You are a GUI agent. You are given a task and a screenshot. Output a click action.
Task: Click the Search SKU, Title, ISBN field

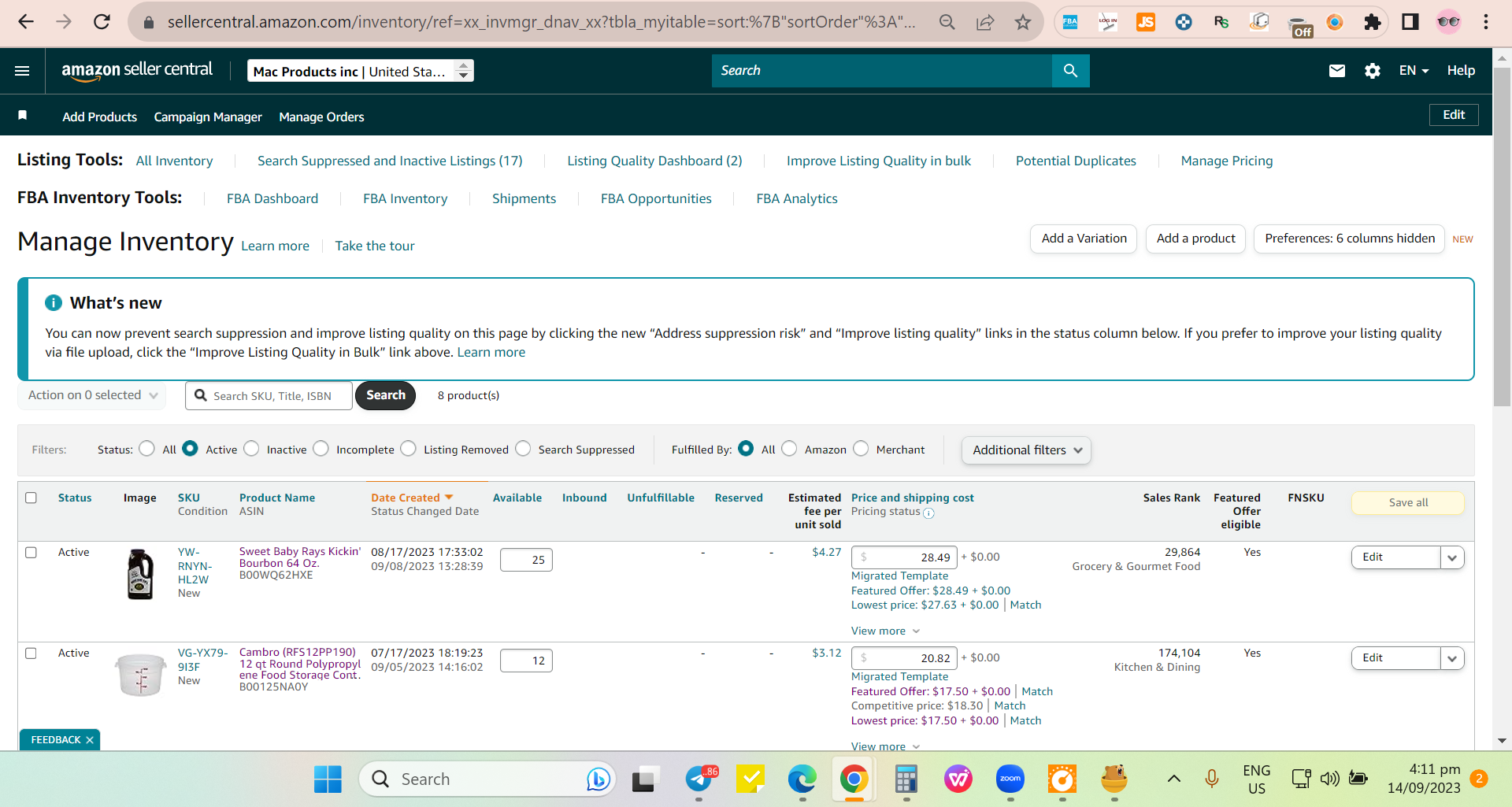tap(269, 395)
